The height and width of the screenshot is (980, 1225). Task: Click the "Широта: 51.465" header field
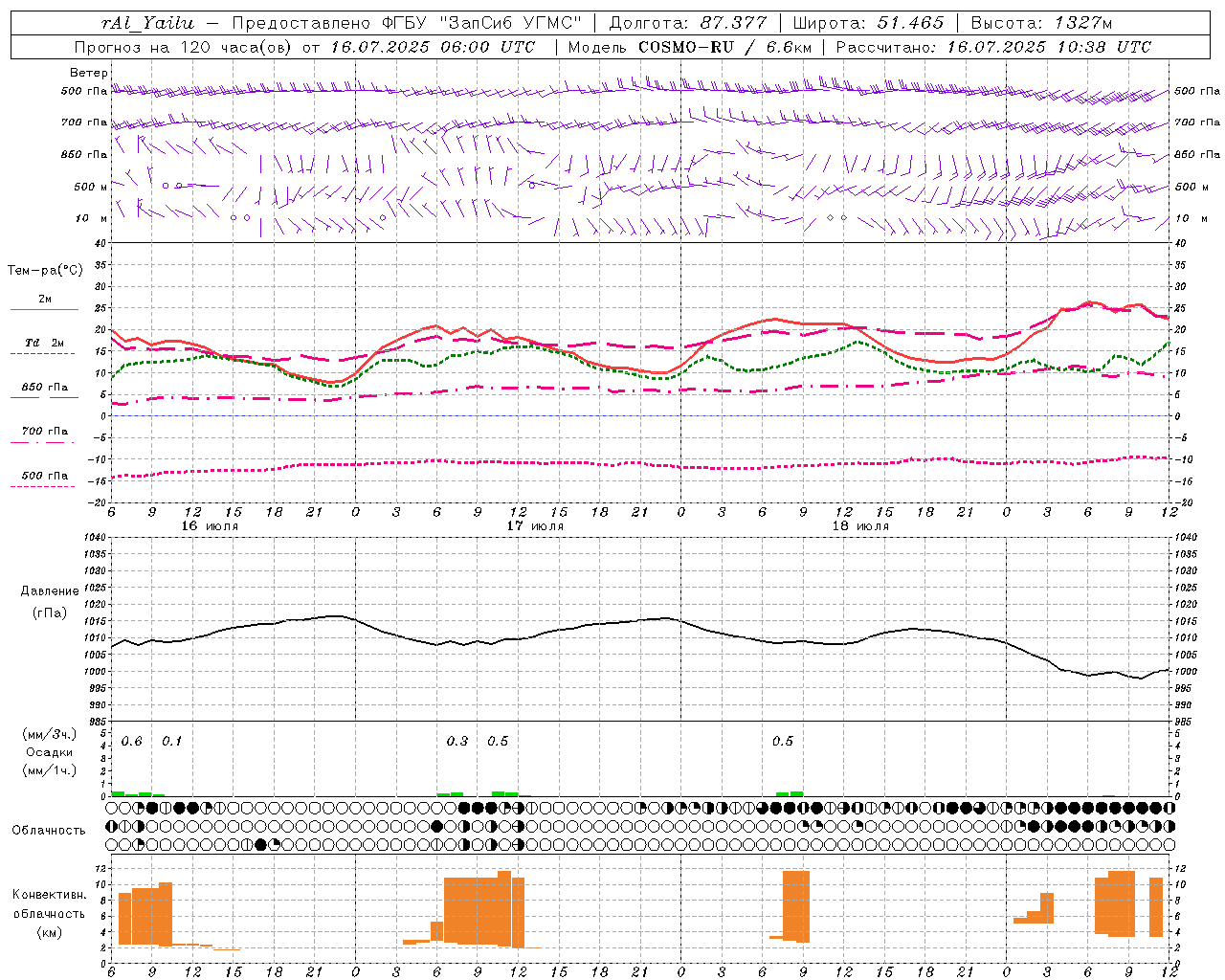[x=868, y=23]
